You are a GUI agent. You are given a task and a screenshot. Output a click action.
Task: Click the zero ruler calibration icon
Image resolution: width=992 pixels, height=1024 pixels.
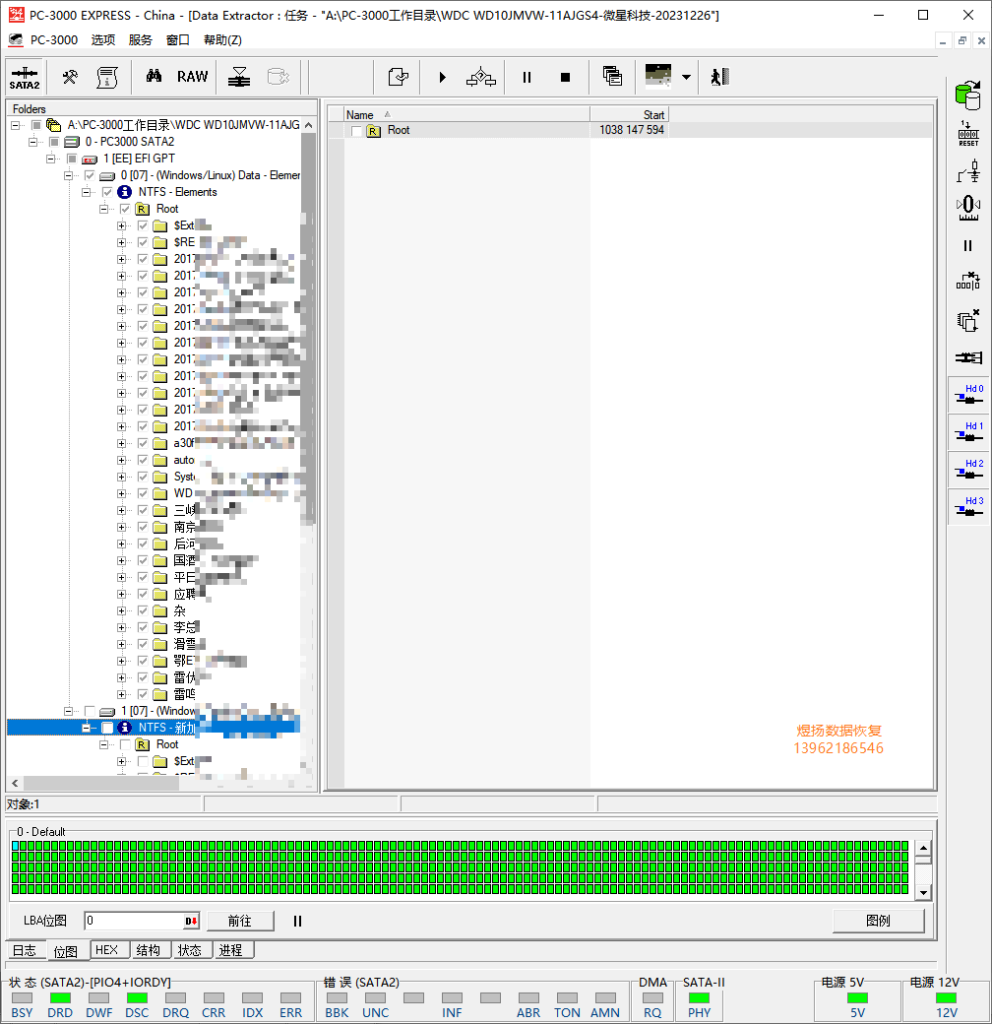point(968,208)
